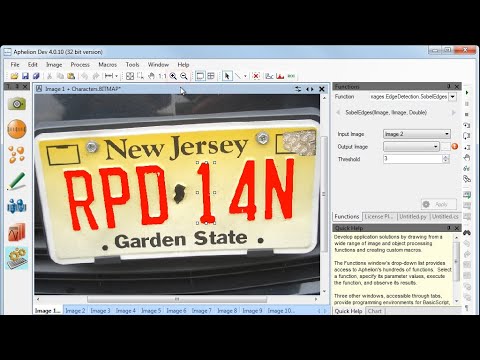Click the green pencil sidebar icon
This screenshot has width=480, height=360.
(17, 181)
